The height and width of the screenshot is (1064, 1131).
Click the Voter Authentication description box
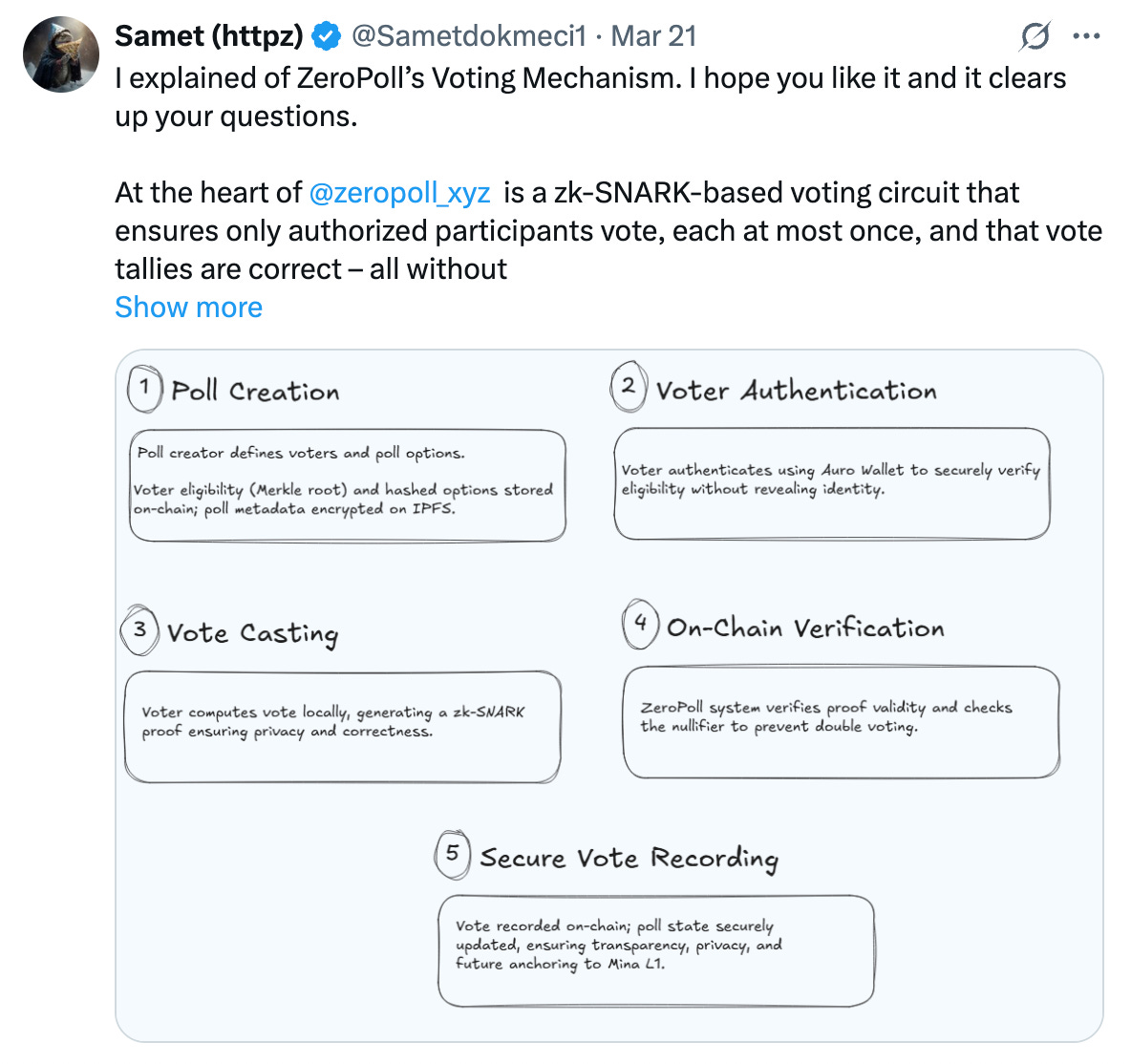click(832, 483)
